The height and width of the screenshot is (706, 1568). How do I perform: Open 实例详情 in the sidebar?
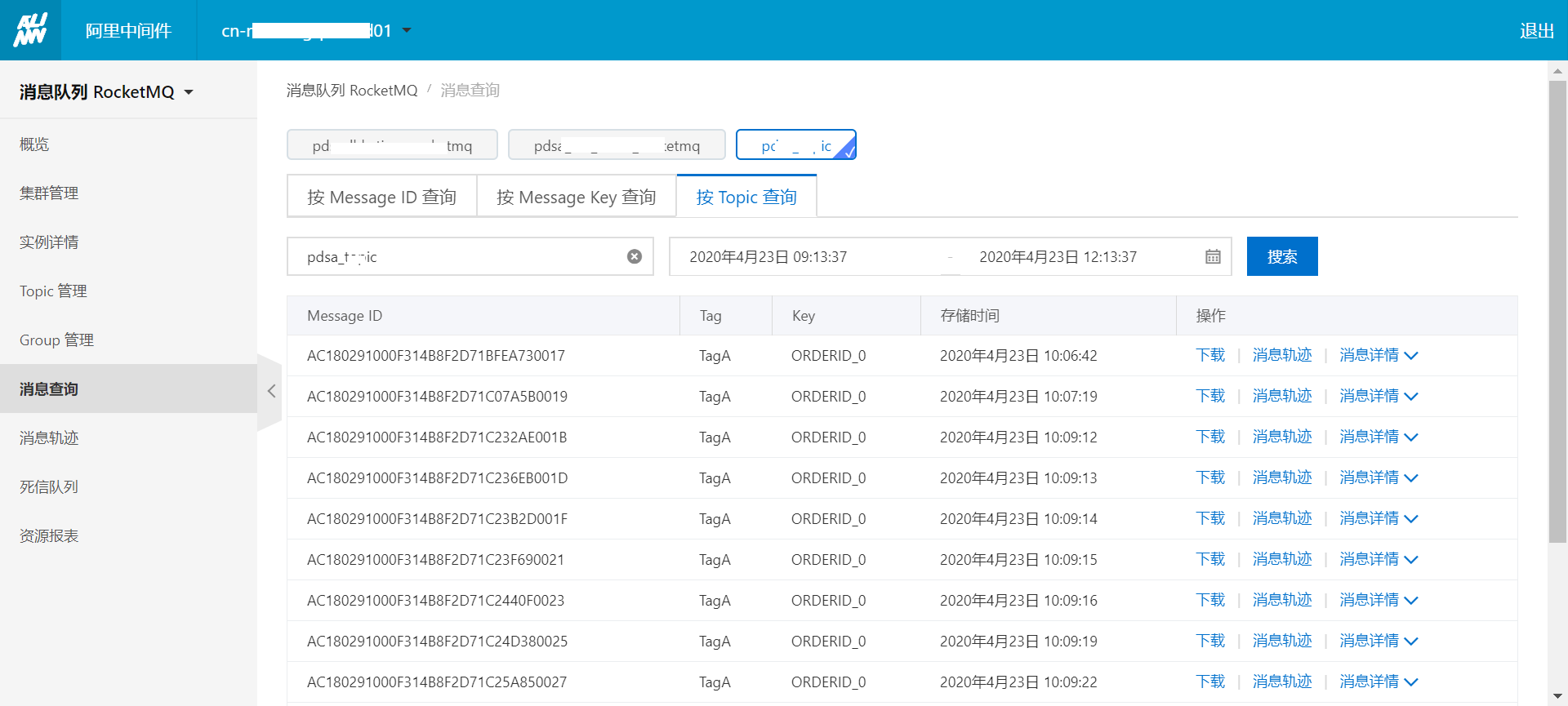pyautogui.click(x=128, y=242)
